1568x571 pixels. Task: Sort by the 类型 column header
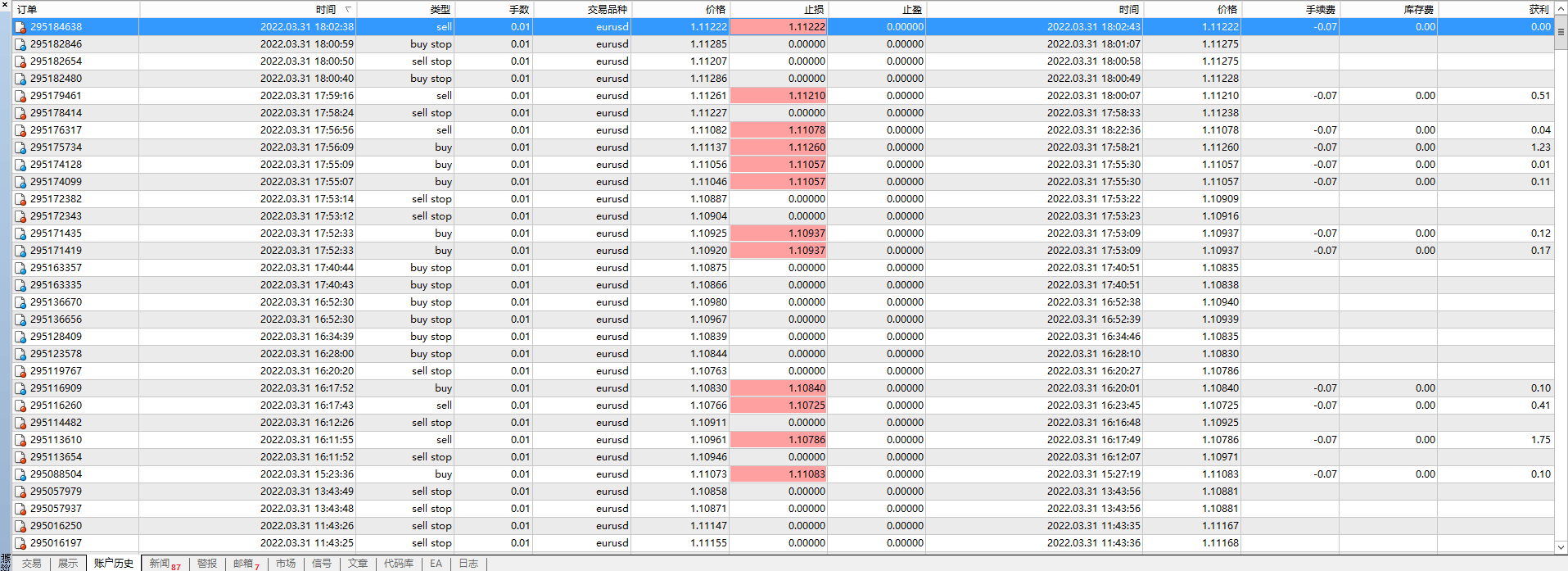(x=405, y=10)
